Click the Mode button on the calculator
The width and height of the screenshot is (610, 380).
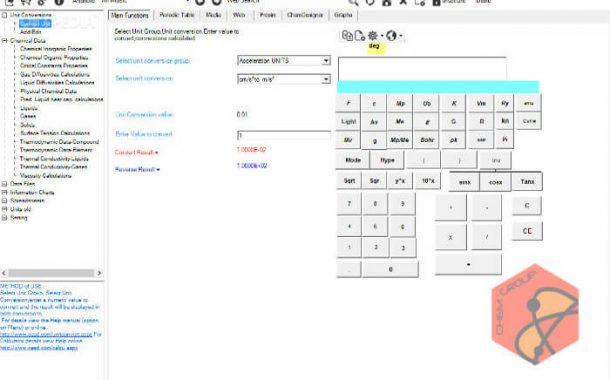coord(353,160)
